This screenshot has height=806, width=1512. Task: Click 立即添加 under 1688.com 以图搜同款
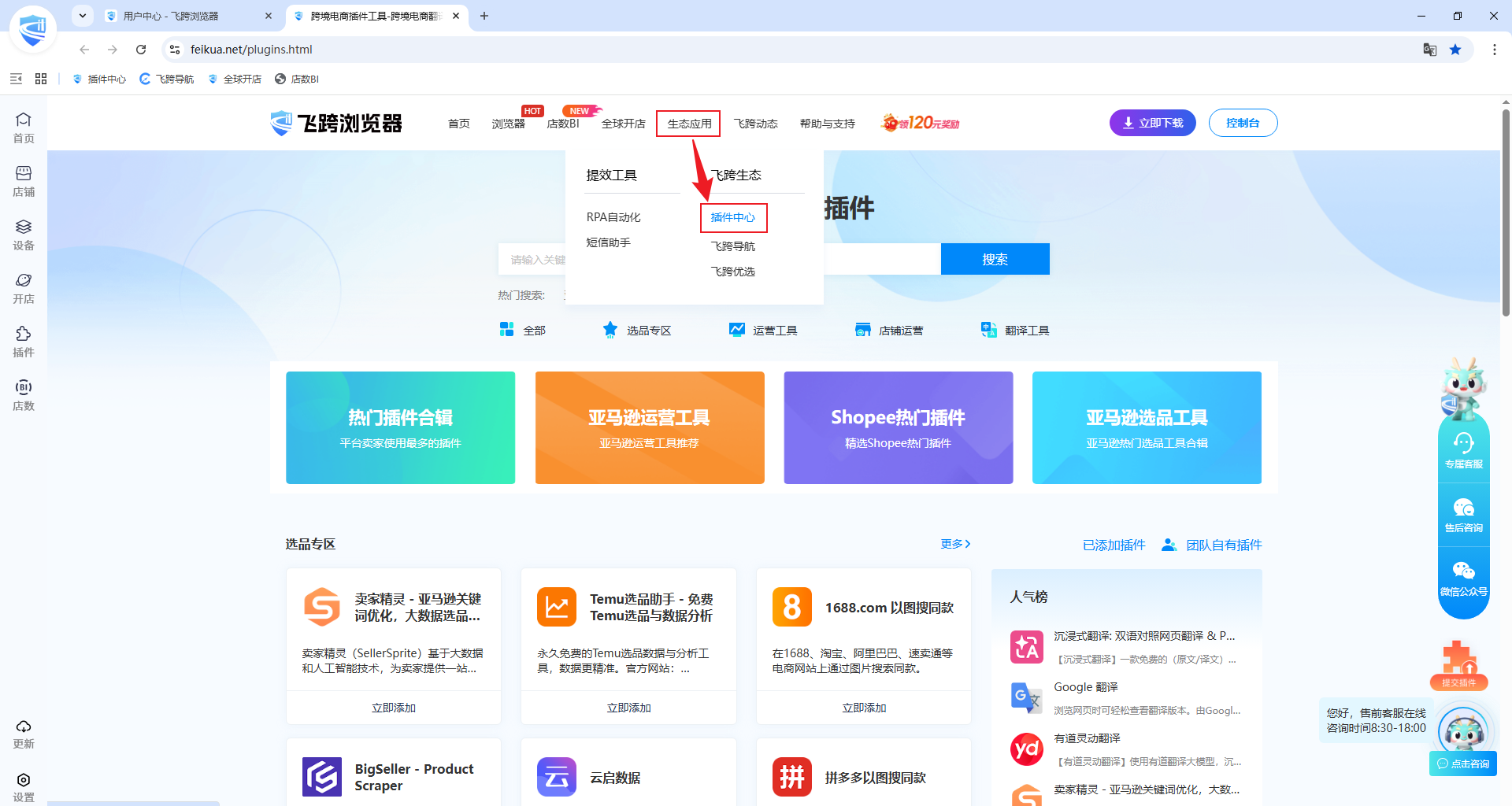click(x=864, y=708)
